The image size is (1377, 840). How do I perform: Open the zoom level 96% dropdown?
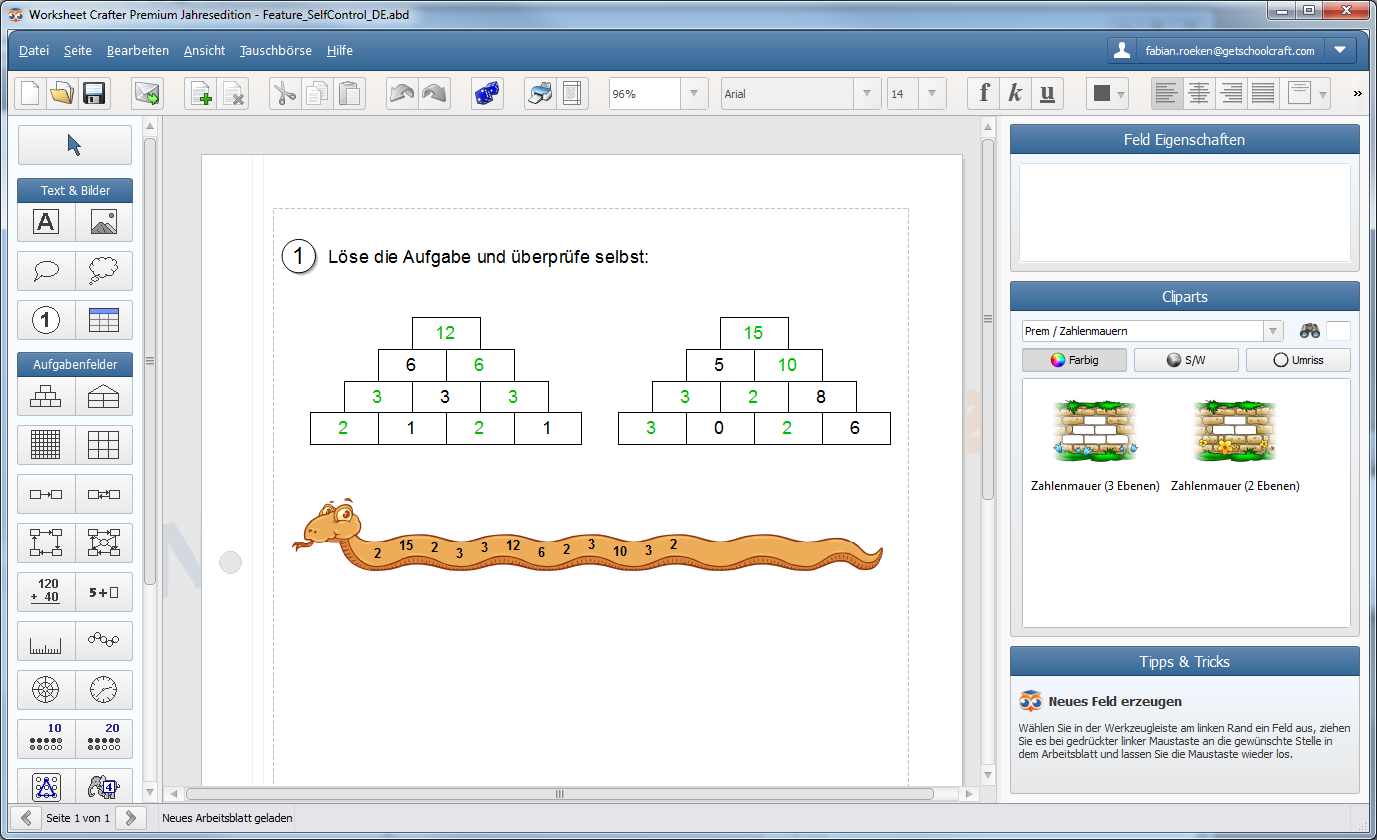(694, 94)
